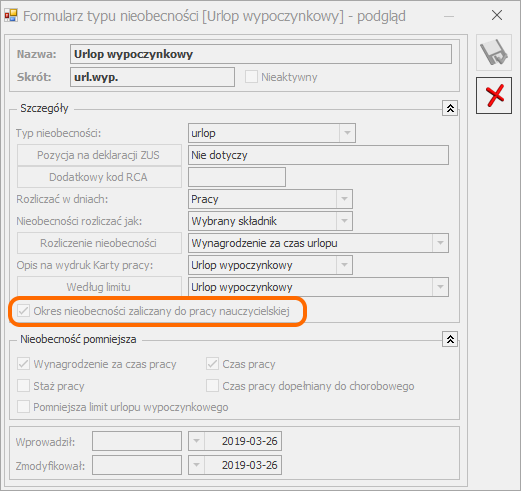This screenshot has height=491, width=521.
Task: Click the Rozliczenie nieobecności button
Action: [x=99, y=243]
